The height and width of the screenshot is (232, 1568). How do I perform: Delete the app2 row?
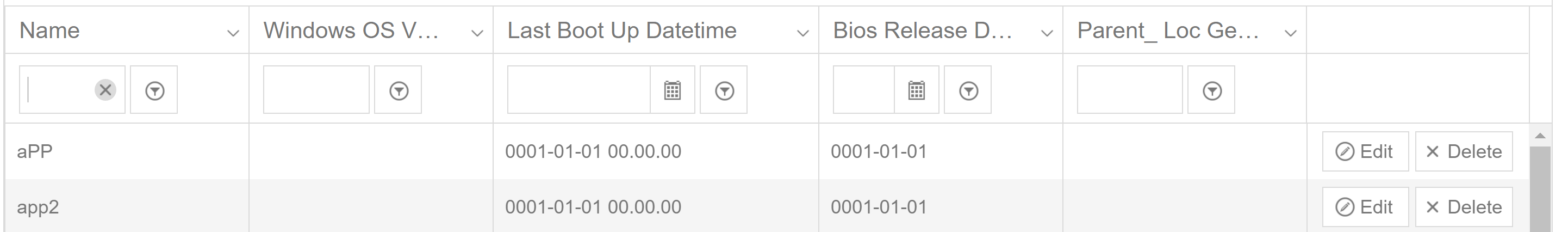[1463, 207]
